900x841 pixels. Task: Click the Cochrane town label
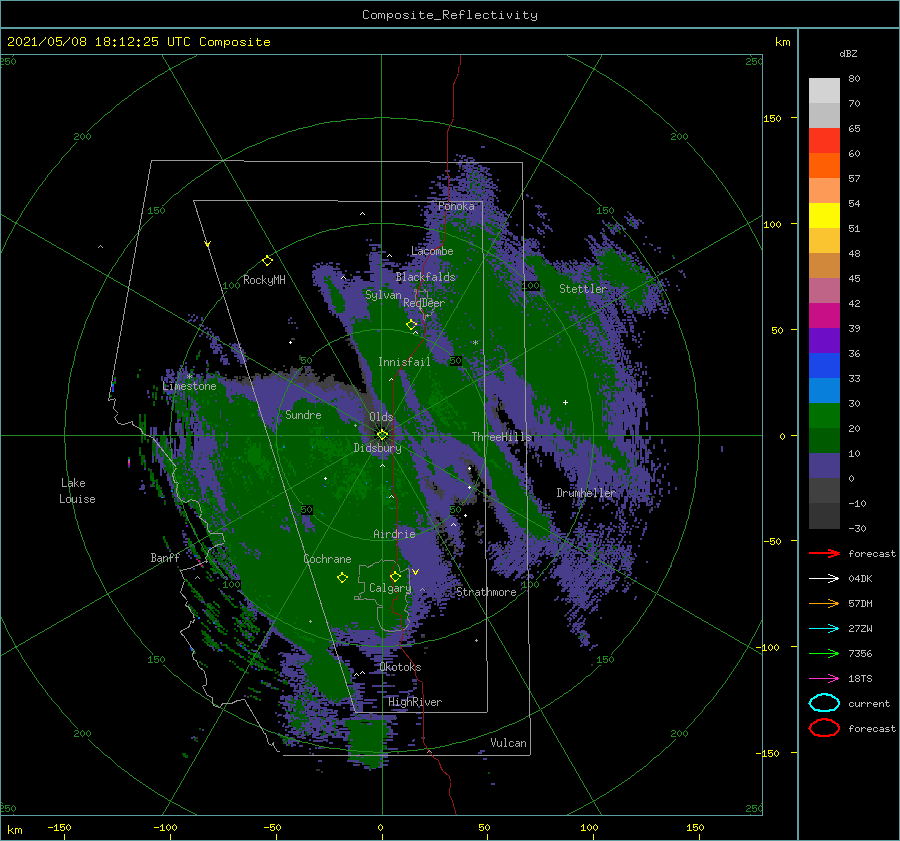tap(327, 559)
